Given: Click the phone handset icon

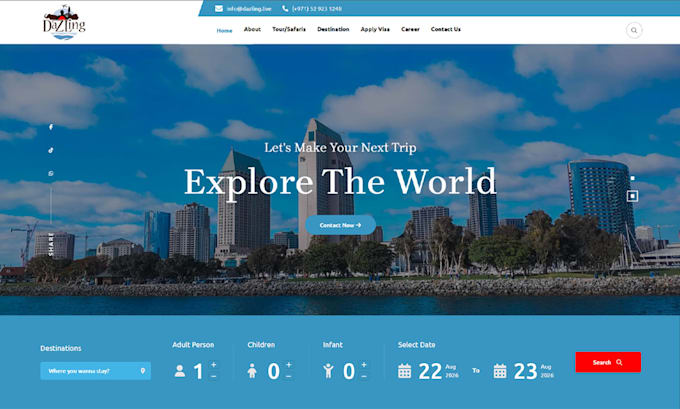Looking at the screenshot, I should click(x=285, y=8).
